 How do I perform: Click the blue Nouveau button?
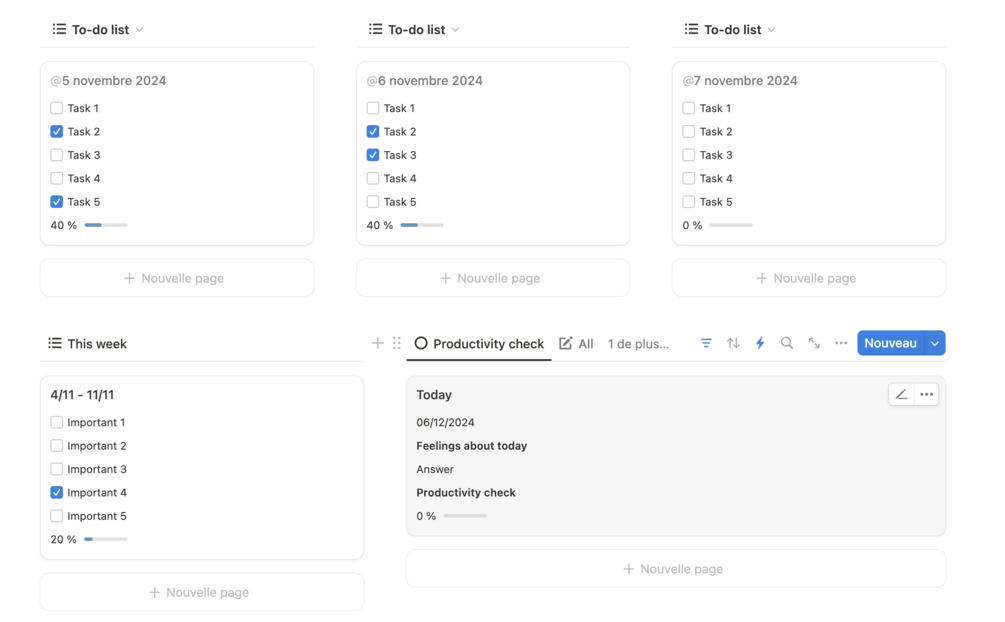[890, 343]
